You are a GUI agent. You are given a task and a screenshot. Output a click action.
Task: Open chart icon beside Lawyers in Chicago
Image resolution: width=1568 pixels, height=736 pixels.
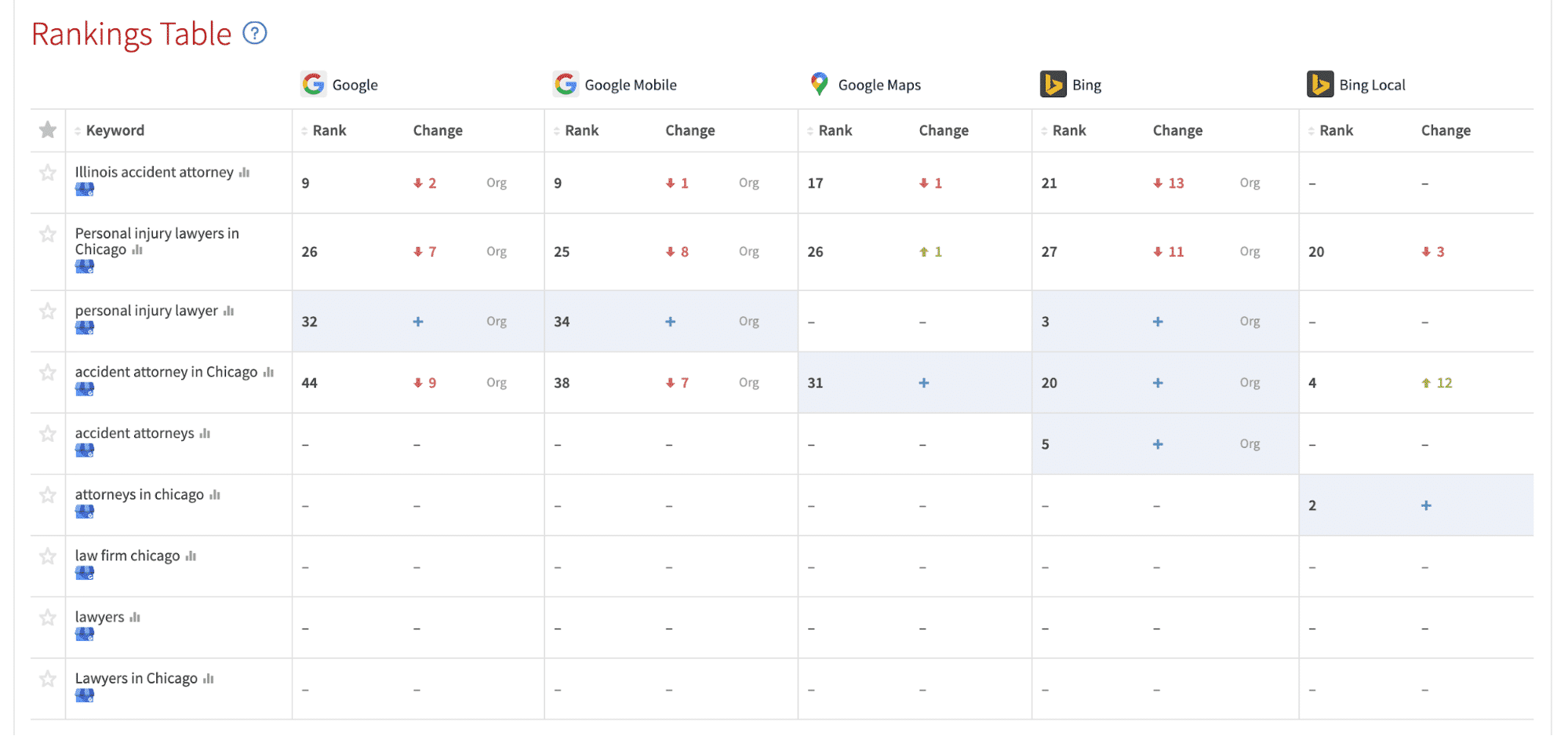tap(208, 679)
